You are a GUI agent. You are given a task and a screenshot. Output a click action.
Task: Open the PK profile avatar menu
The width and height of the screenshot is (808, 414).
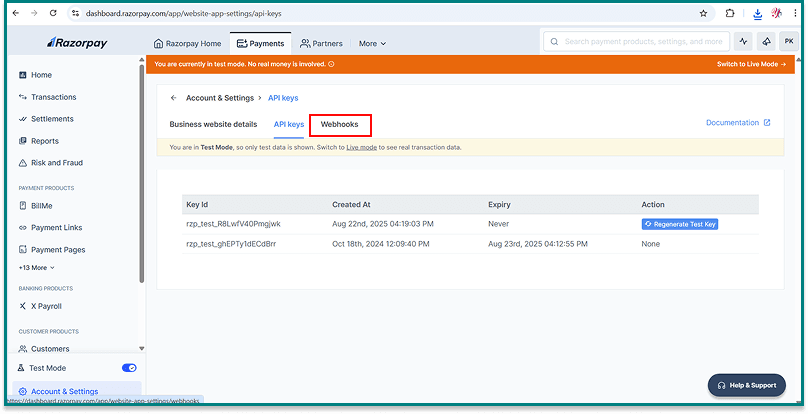coord(787,42)
